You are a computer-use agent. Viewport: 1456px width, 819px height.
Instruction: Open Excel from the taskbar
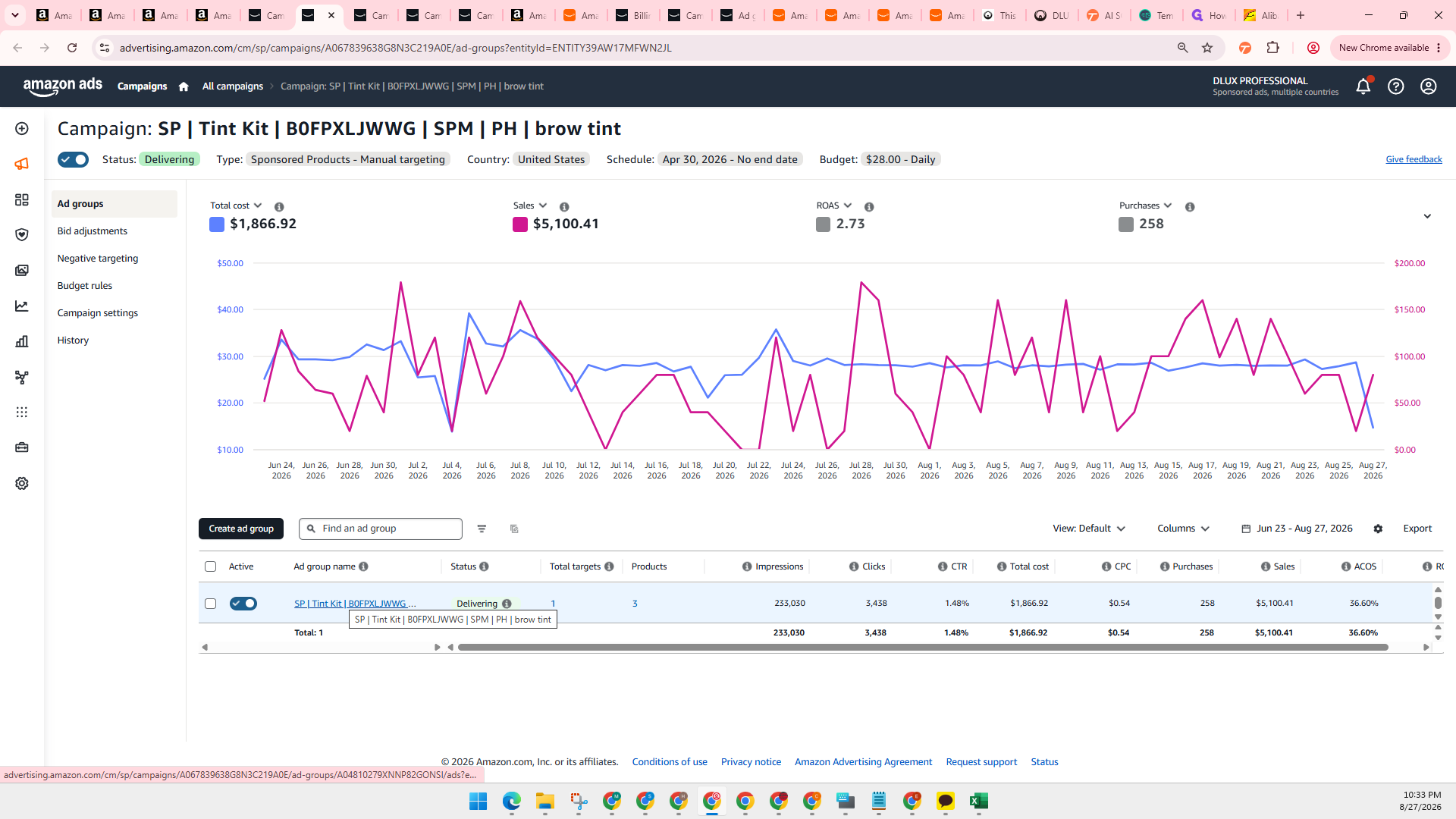pyautogui.click(x=978, y=801)
